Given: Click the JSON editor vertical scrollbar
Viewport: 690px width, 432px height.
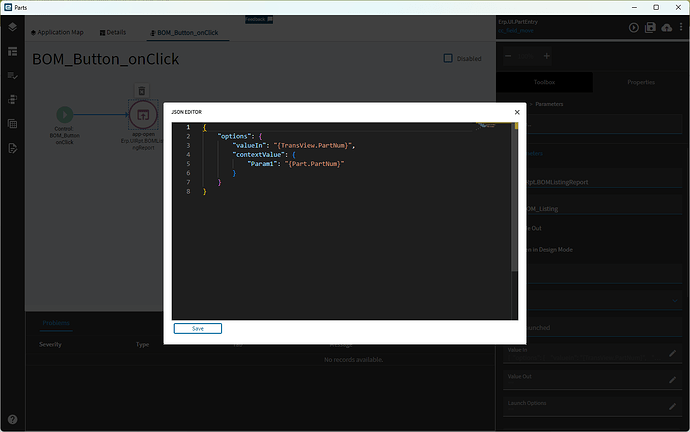Looking at the screenshot, I should 514,199.
